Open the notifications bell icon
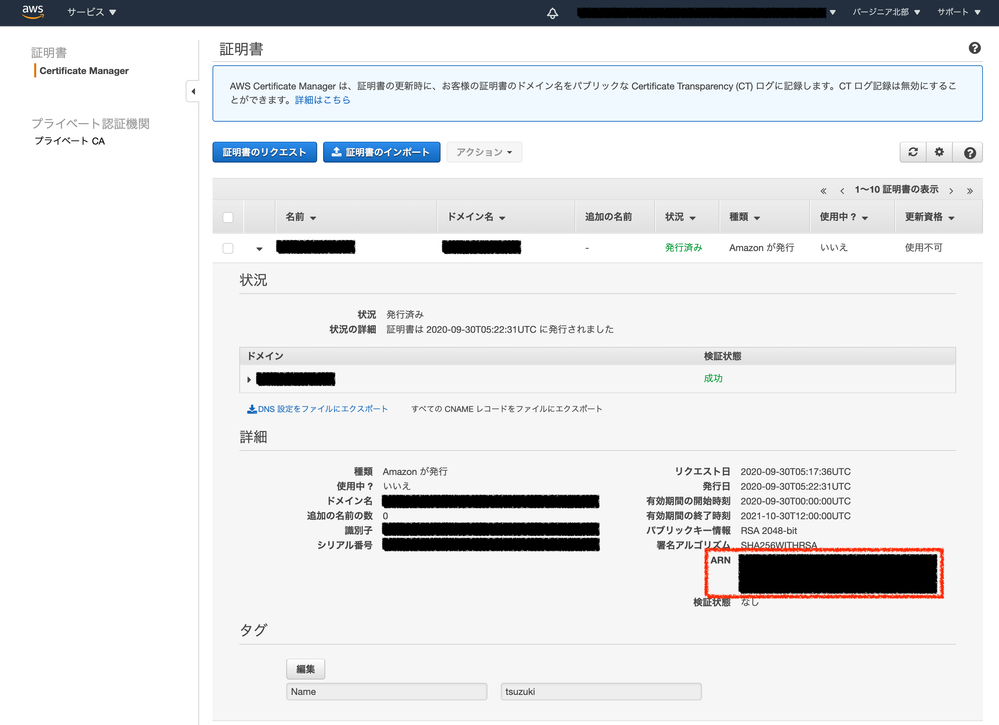 tap(552, 13)
